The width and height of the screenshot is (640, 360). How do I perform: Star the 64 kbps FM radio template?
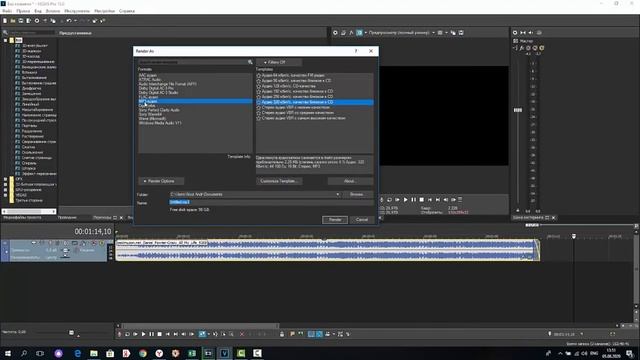pyautogui.click(x=258, y=76)
